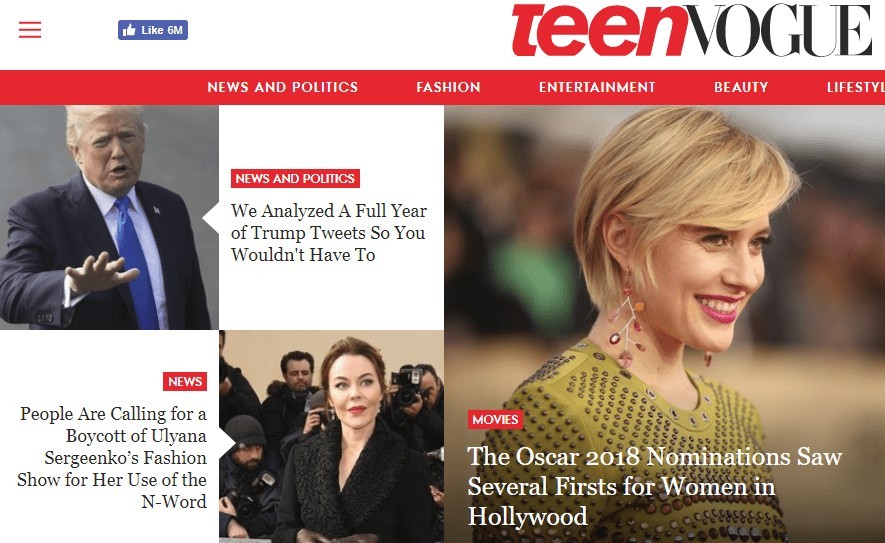This screenshot has height=543, width=885.
Task: Open the Oscar 2018 Nominations headline
Action: click(655, 486)
